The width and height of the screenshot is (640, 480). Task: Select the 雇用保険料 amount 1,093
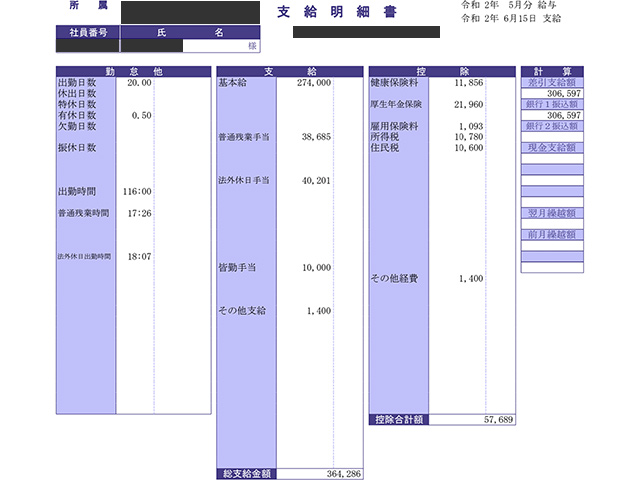tap(470, 126)
